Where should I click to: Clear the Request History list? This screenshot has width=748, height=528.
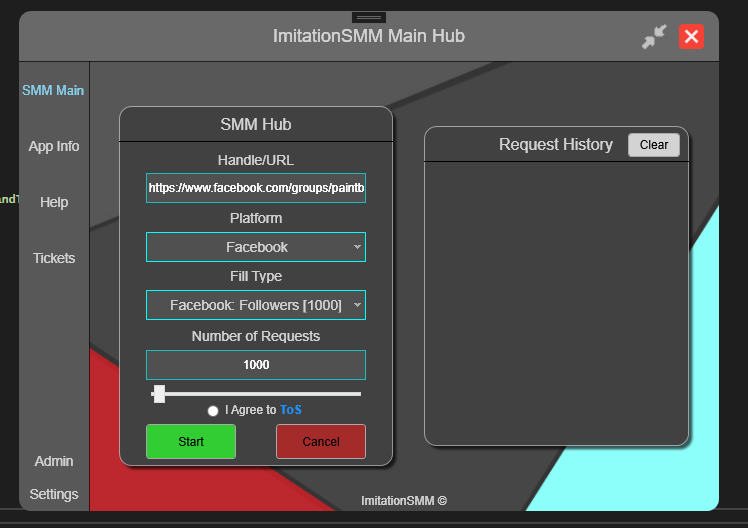654,145
